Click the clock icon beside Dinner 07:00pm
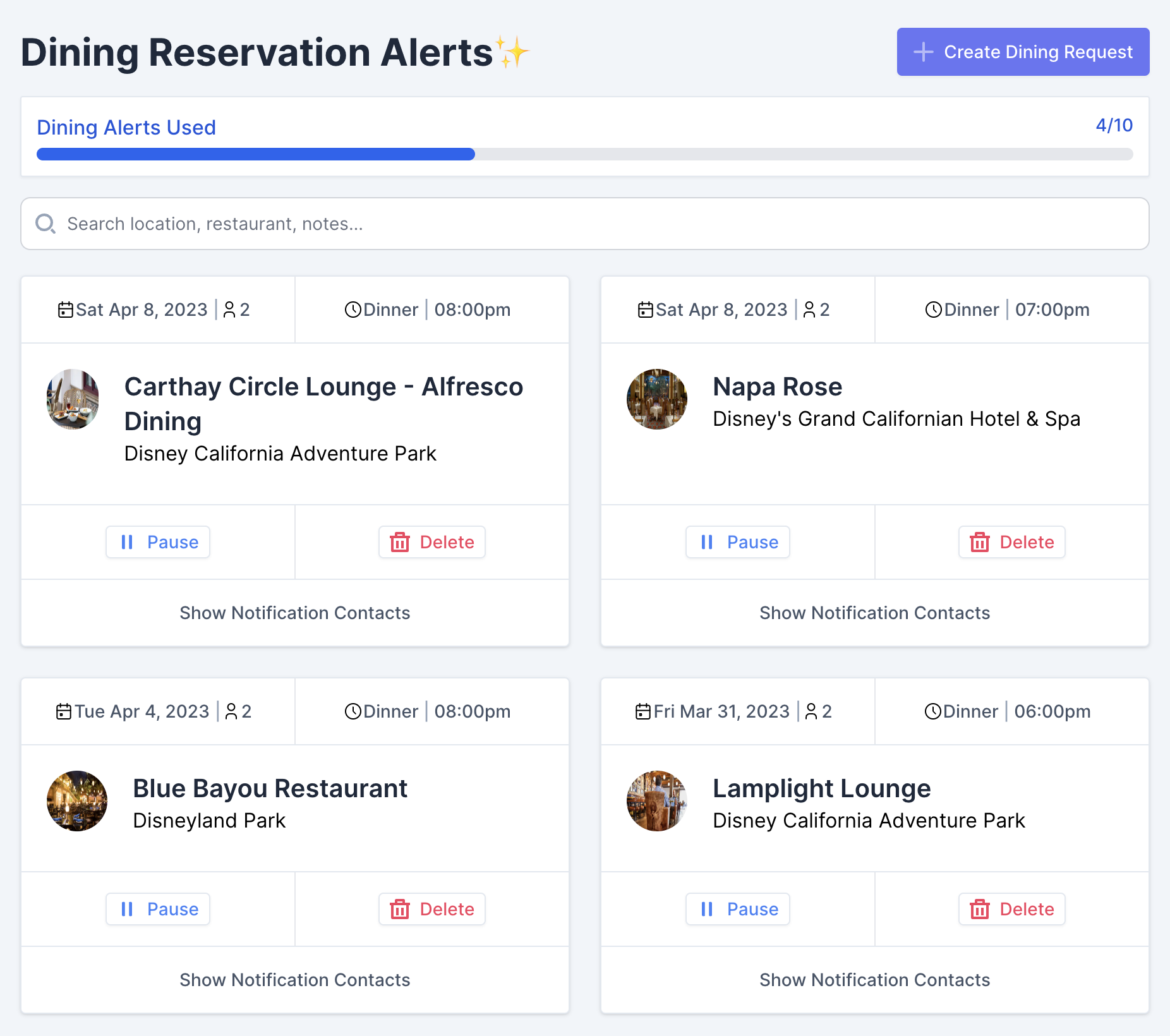Viewport: 1170px width, 1036px height. (x=934, y=310)
